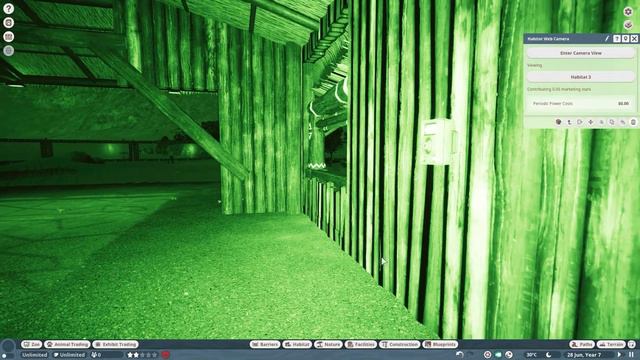
Task: Select the web camera box on the wall
Action: [437, 142]
